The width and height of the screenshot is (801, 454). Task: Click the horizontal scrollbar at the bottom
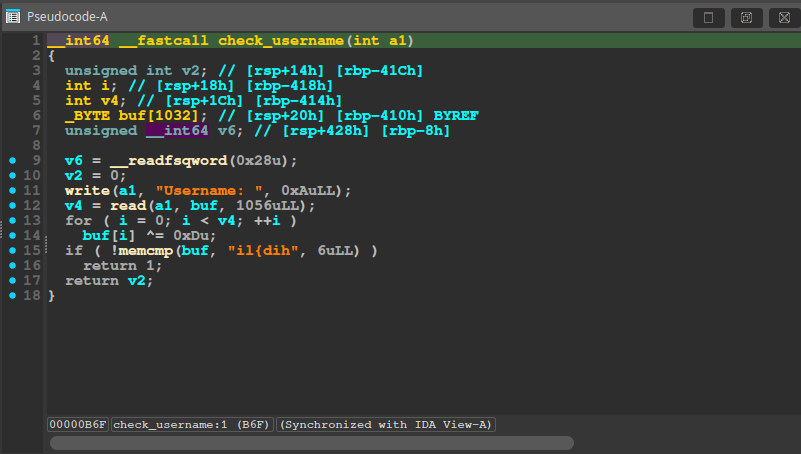(311, 443)
